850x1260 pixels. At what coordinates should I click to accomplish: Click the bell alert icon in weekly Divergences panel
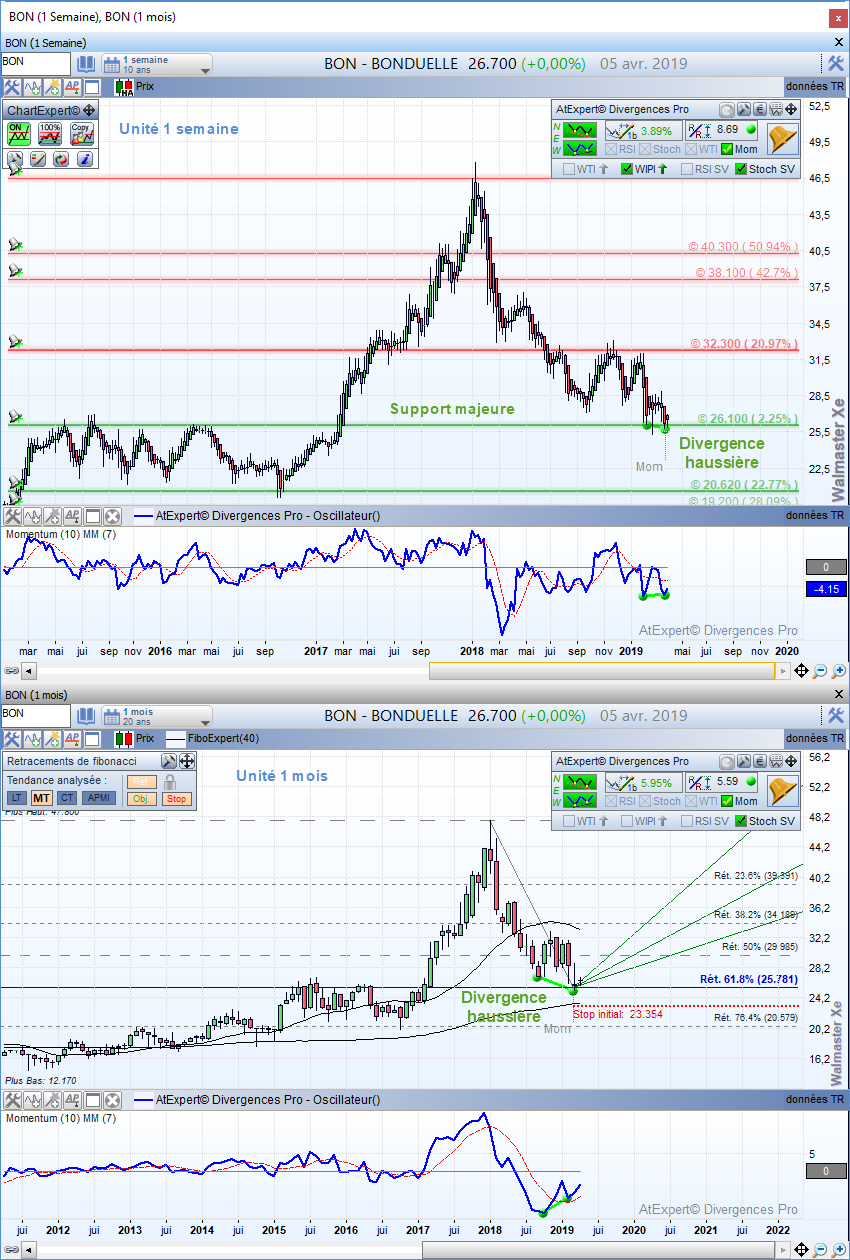(x=783, y=138)
